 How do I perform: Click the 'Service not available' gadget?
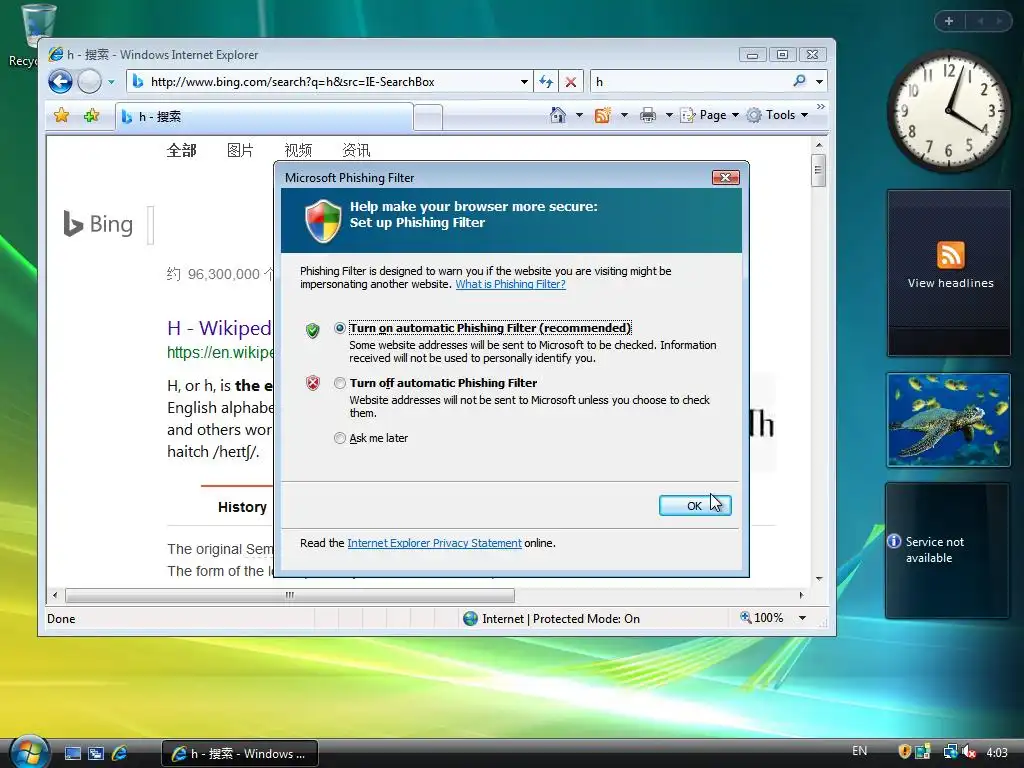coord(948,550)
